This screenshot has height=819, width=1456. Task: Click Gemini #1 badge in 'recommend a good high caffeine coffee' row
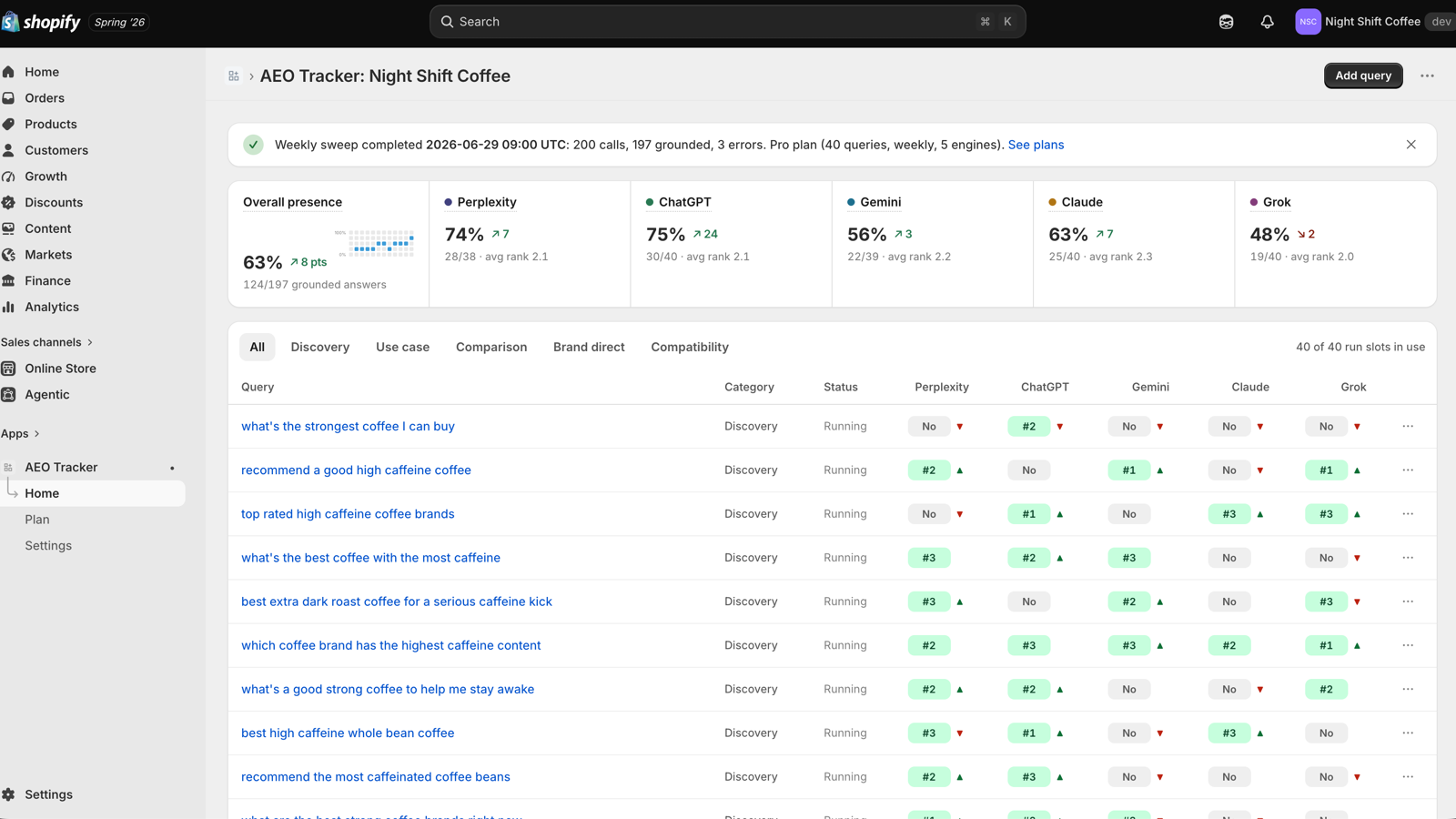[1128, 470]
